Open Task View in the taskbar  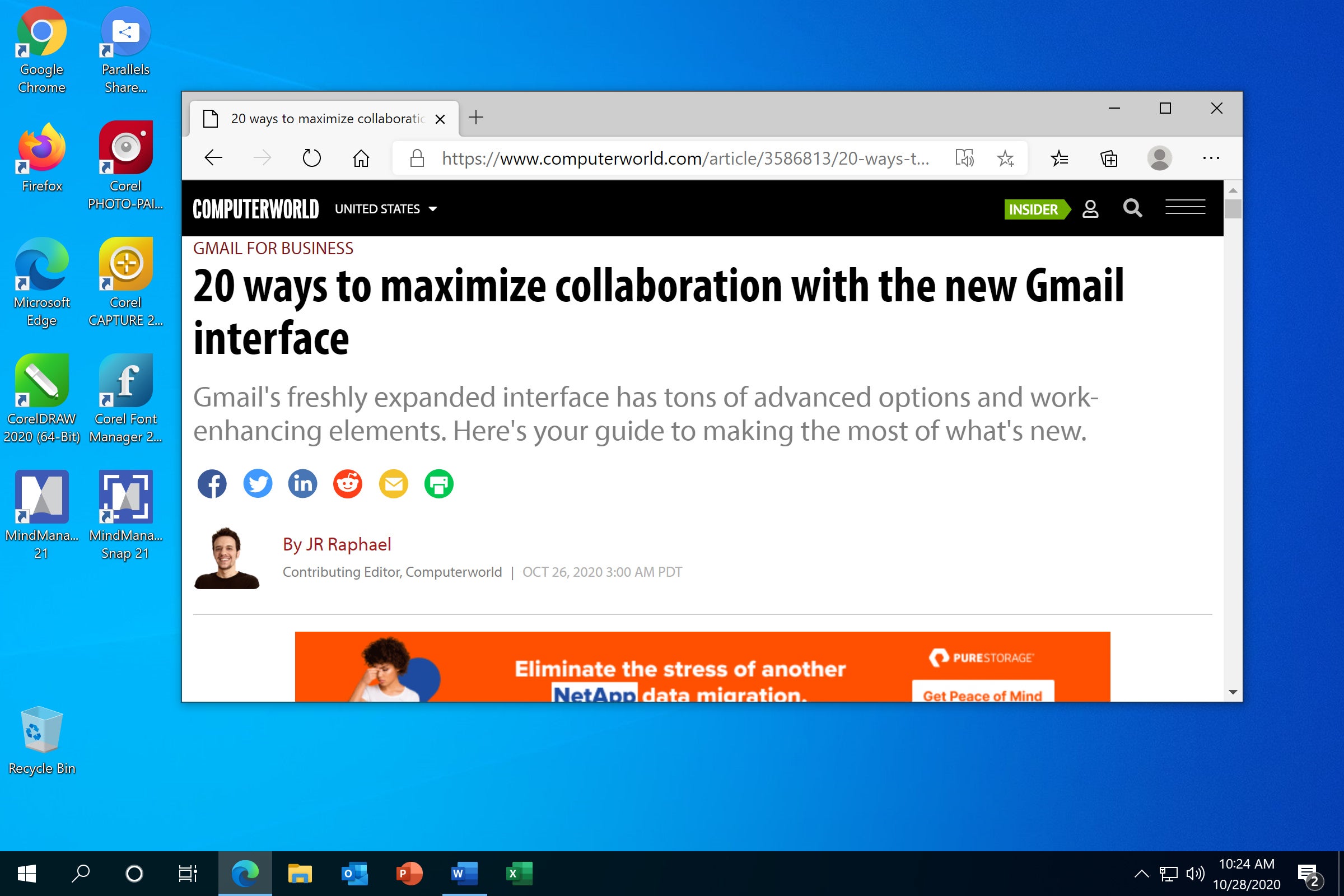pyautogui.click(x=188, y=873)
